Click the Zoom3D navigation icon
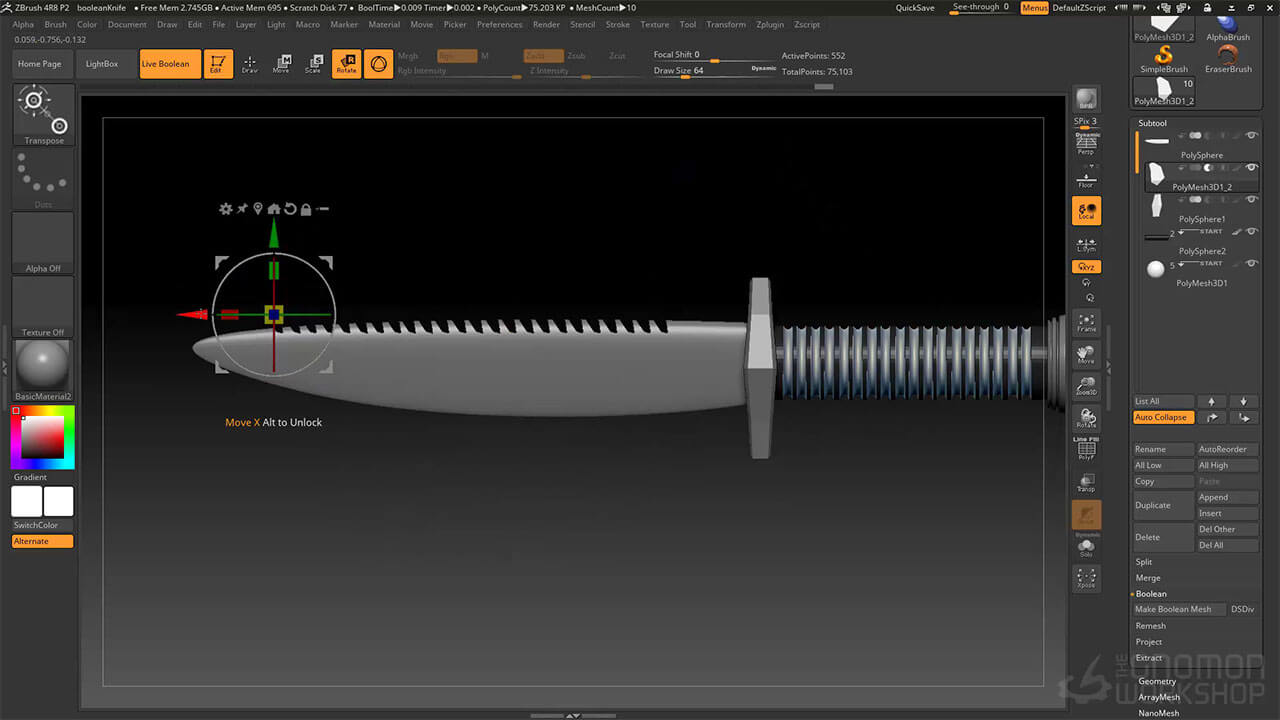 point(1086,387)
